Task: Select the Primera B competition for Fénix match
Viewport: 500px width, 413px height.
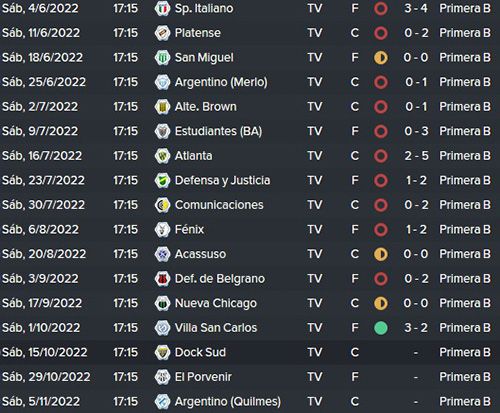Action: click(x=465, y=229)
